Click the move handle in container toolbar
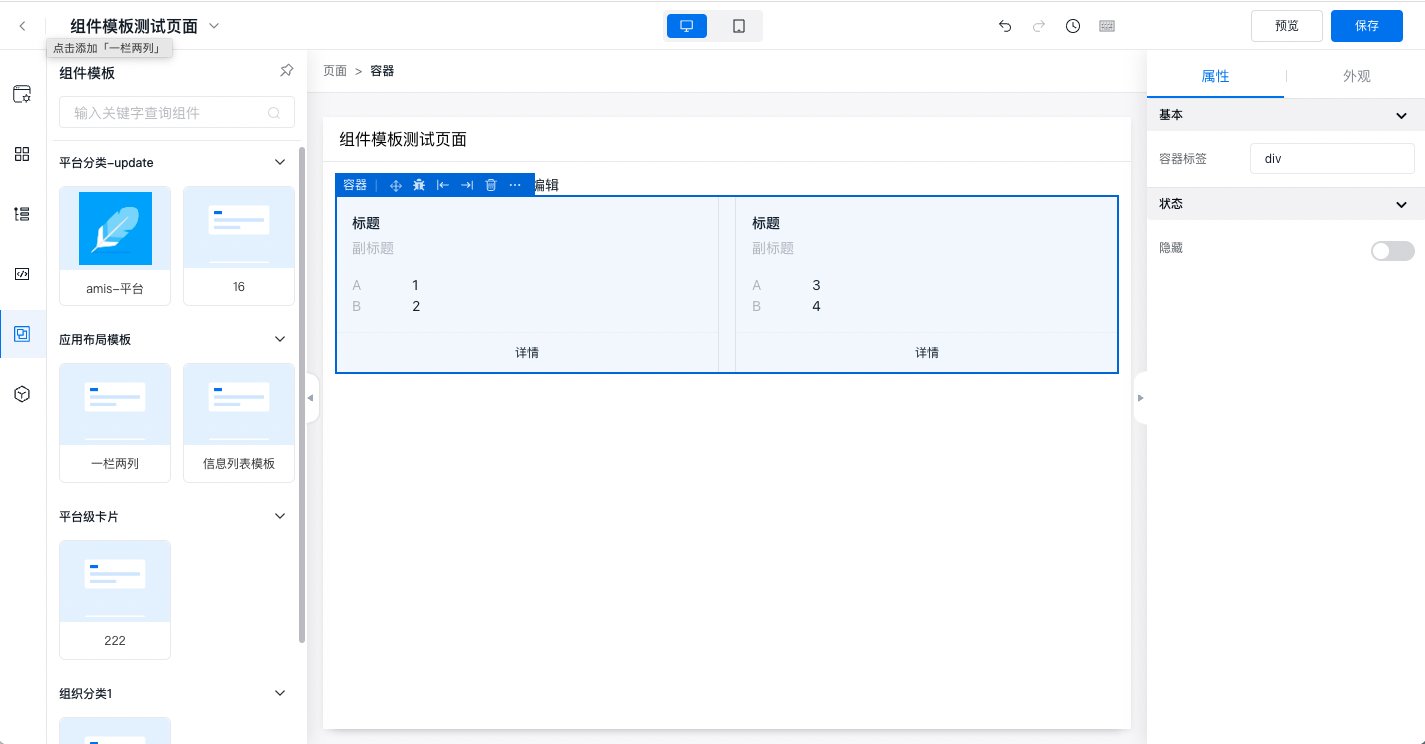 [x=395, y=185]
